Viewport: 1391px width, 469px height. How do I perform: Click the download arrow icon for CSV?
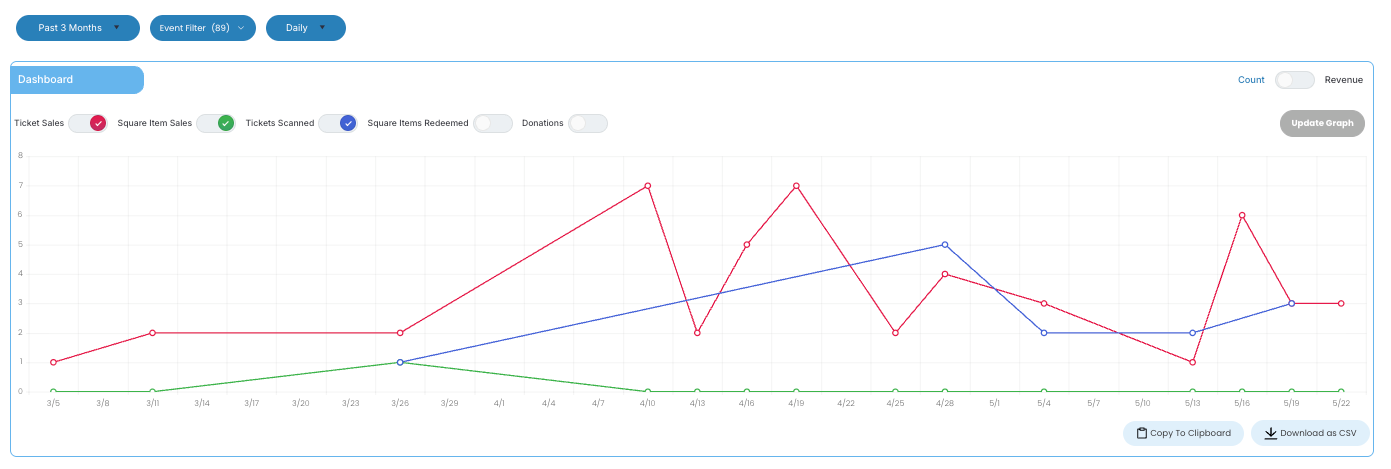click(1271, 433)
